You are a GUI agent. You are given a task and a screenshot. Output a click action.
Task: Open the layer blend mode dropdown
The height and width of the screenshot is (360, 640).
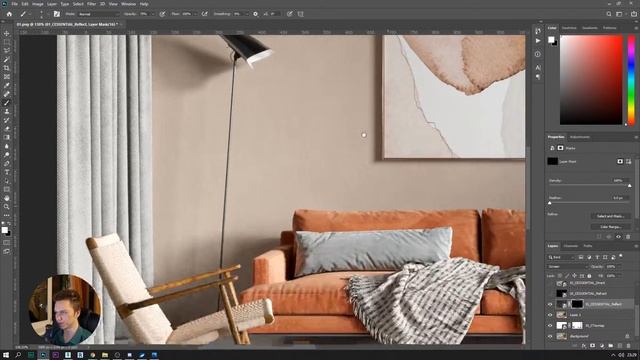567,267
